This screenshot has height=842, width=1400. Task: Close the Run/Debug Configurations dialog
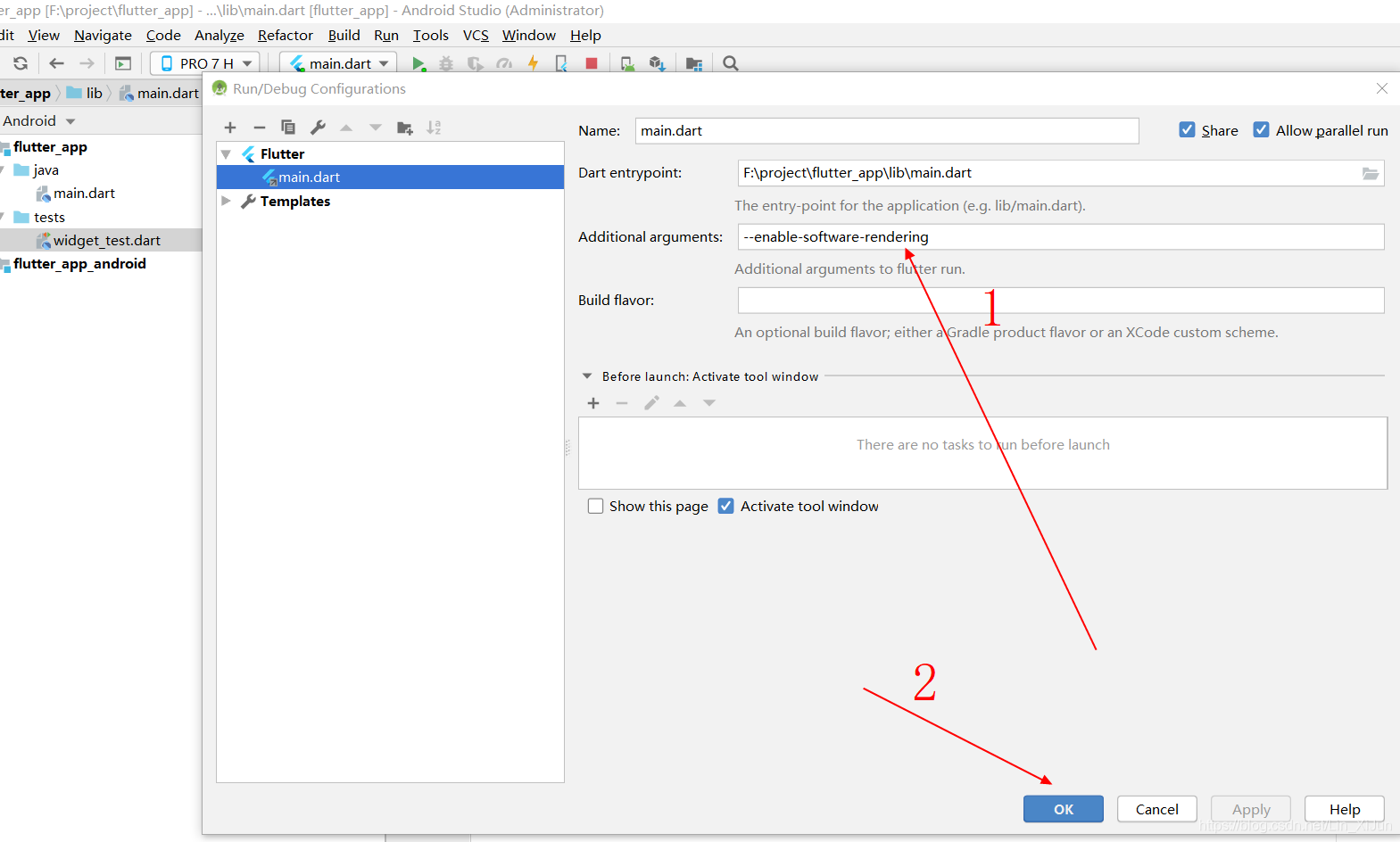[1382, 88]
